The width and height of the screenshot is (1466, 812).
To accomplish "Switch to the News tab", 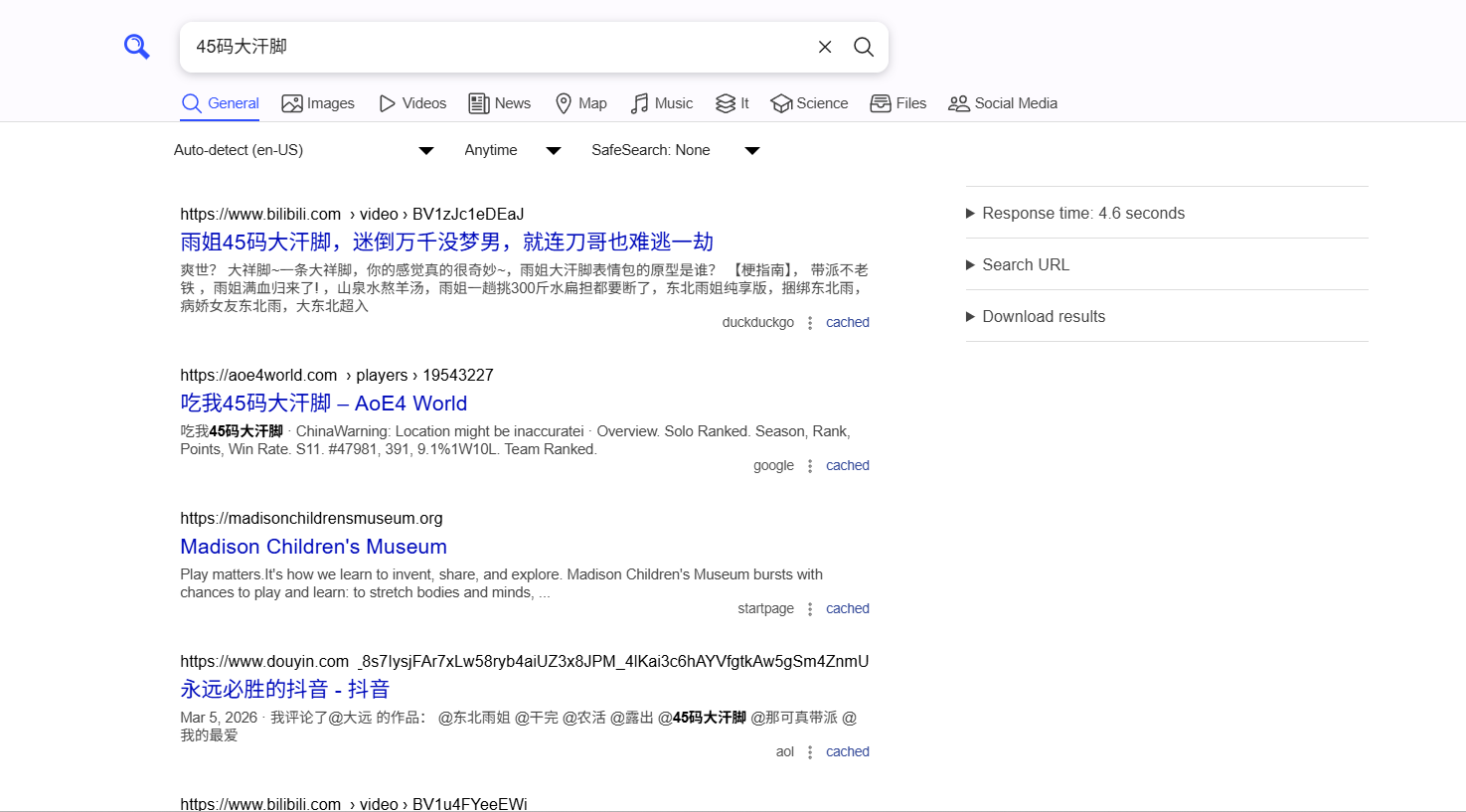I will [500, 103].
